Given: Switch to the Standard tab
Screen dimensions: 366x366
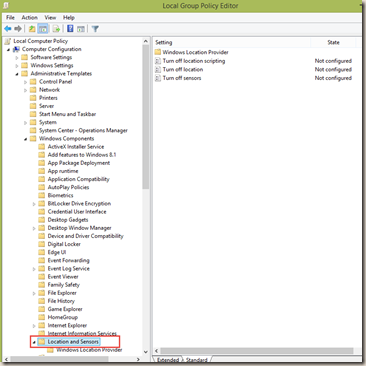Looking at the screenshot, I should (197, 360).
